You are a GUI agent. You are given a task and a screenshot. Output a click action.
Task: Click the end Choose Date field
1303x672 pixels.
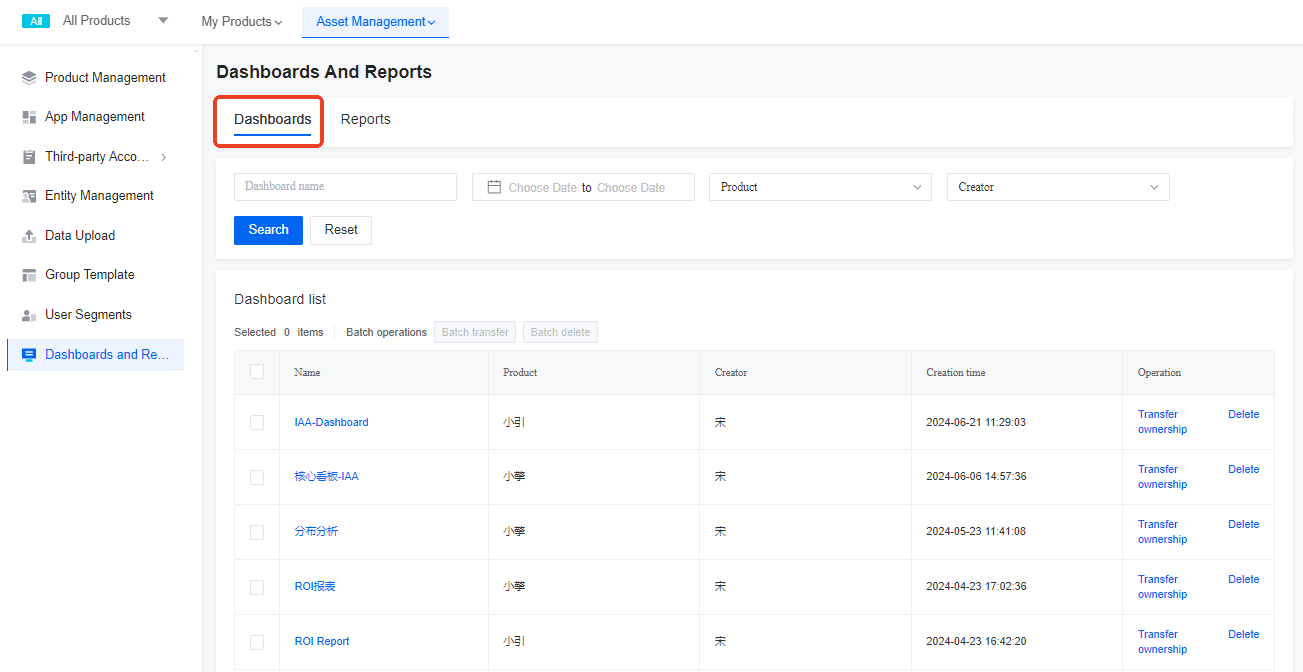point(631,188)
